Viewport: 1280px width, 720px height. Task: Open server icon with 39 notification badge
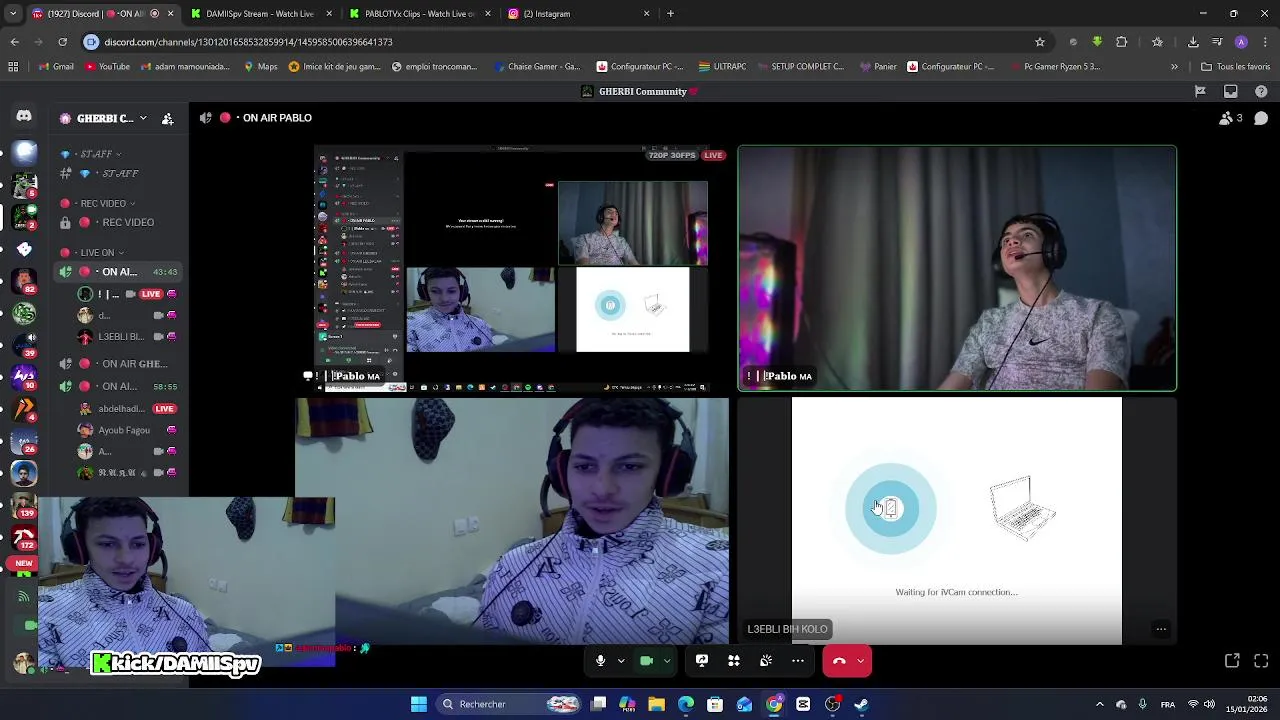point(24,346)
